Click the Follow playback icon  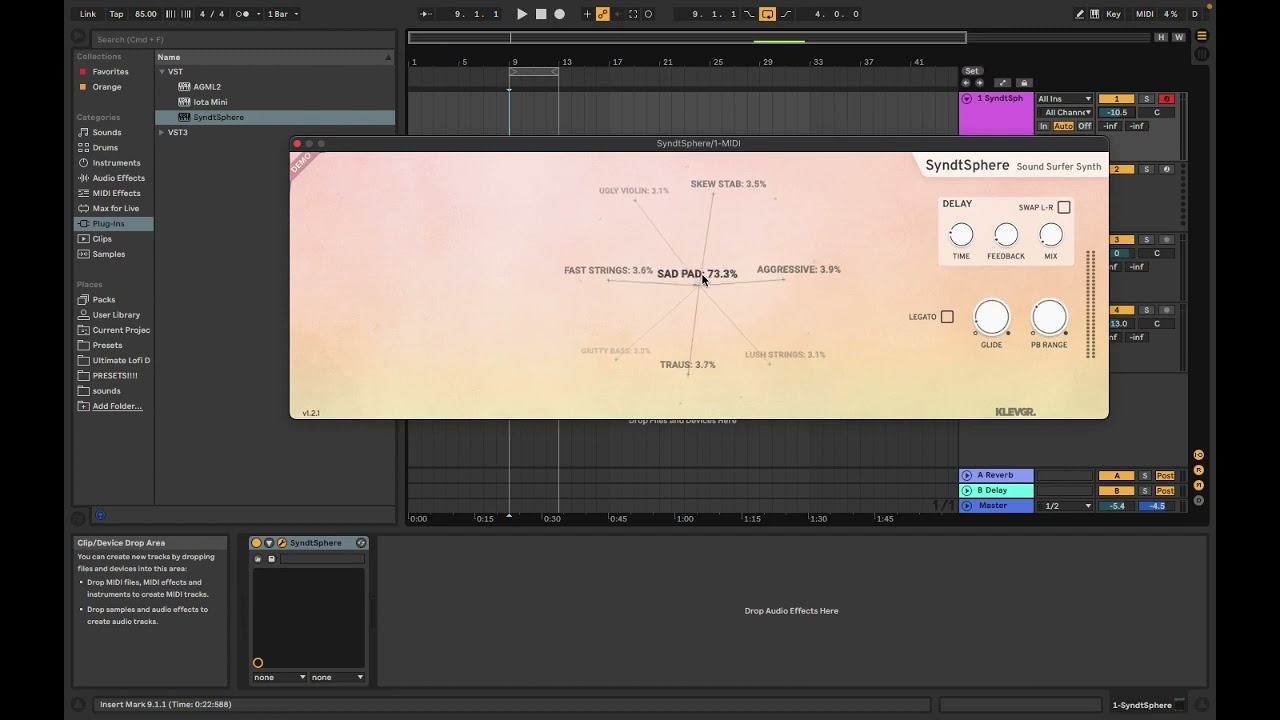[426, 14]
